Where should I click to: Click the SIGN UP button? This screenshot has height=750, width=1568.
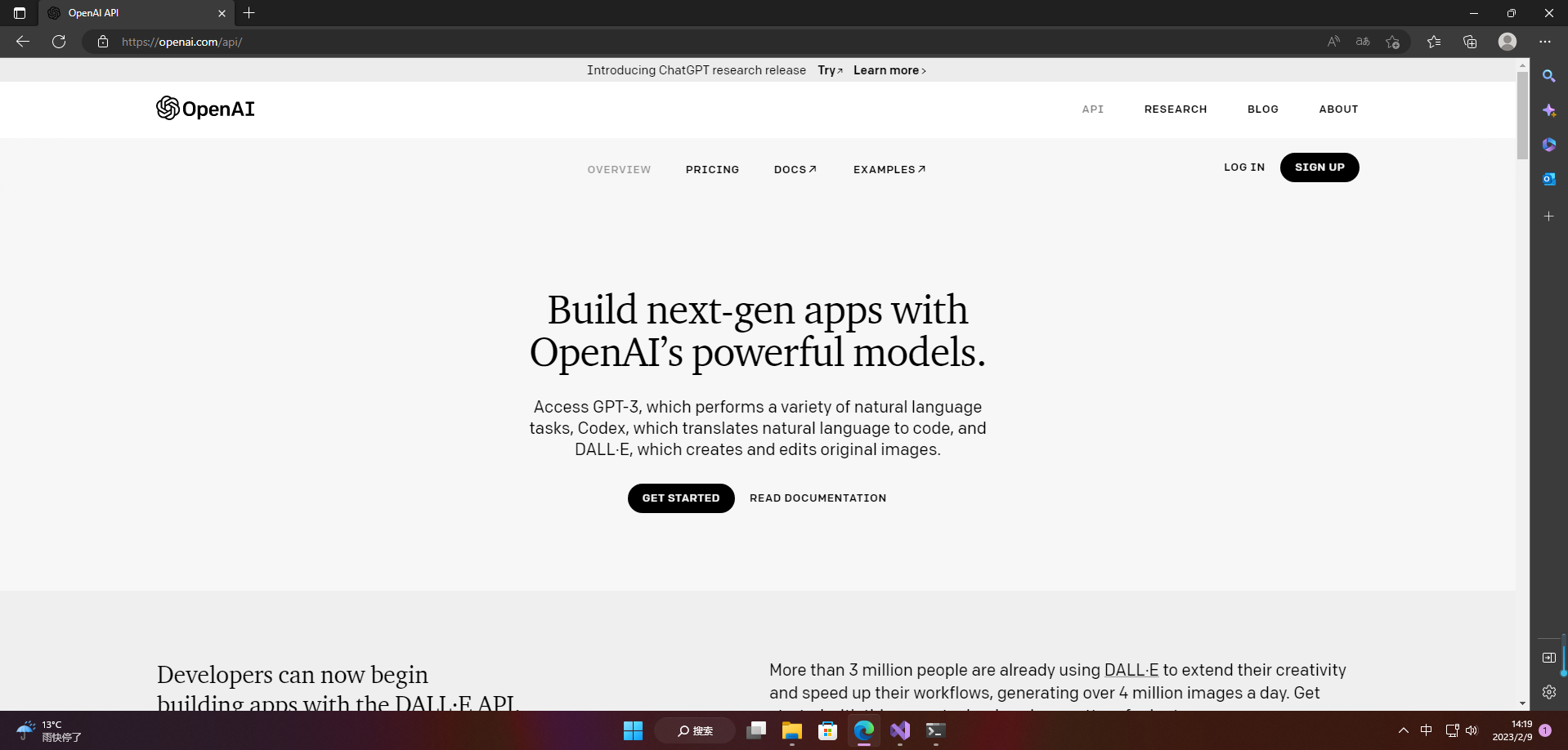coord(1319,167)
